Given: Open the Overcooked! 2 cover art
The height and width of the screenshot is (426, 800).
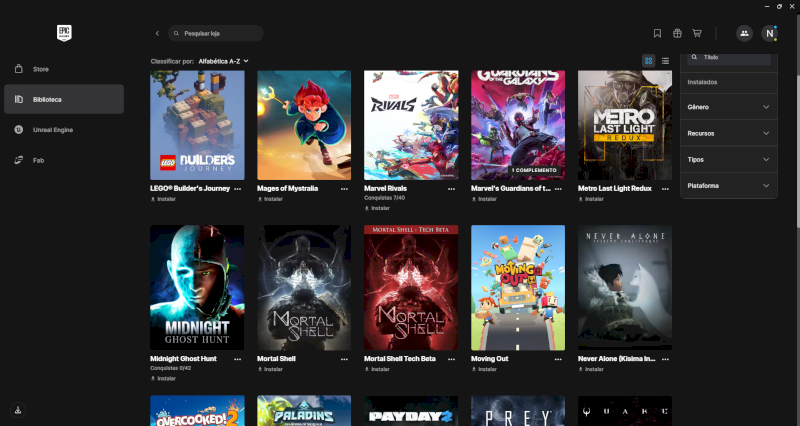Looking at the screenshot, I should 197,411.
